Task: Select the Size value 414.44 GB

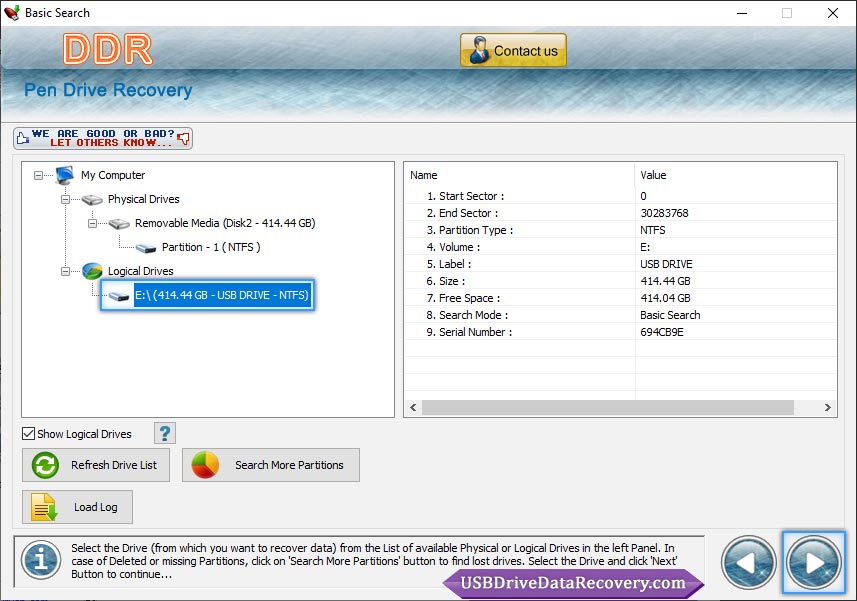Action: [665, 281]
